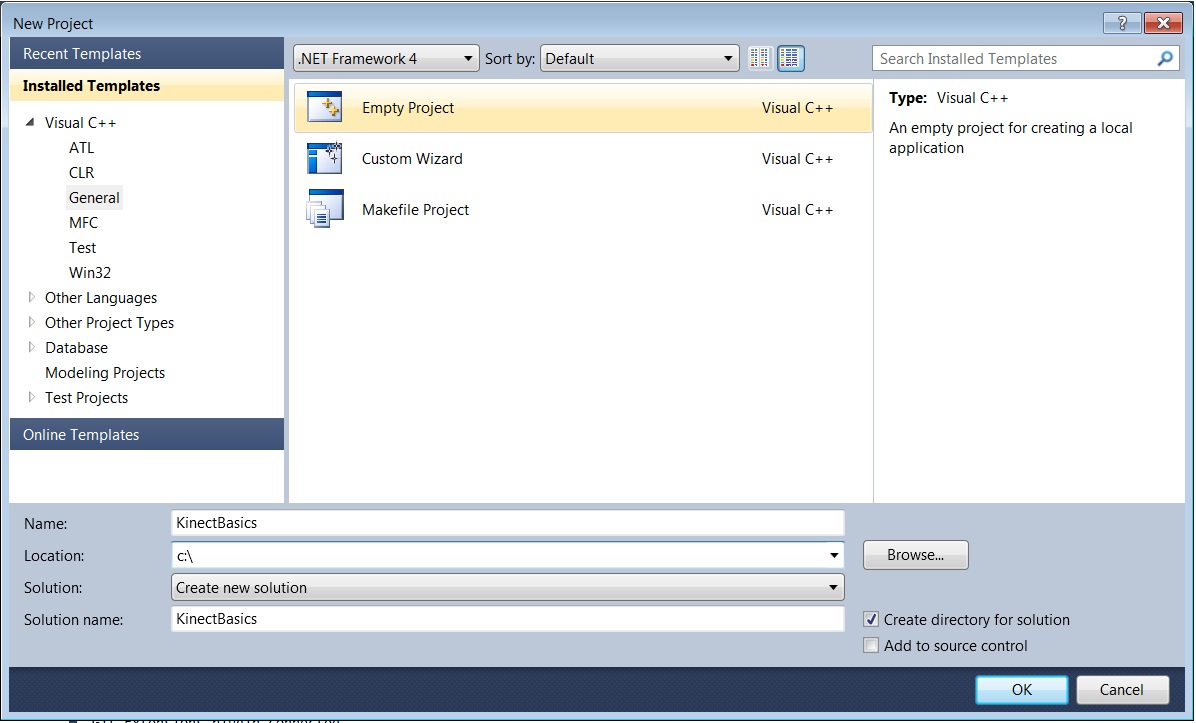Click the Cancel button
Image resolution: width=1196 pixels, height=723 pixels.
coord(1121,689)
